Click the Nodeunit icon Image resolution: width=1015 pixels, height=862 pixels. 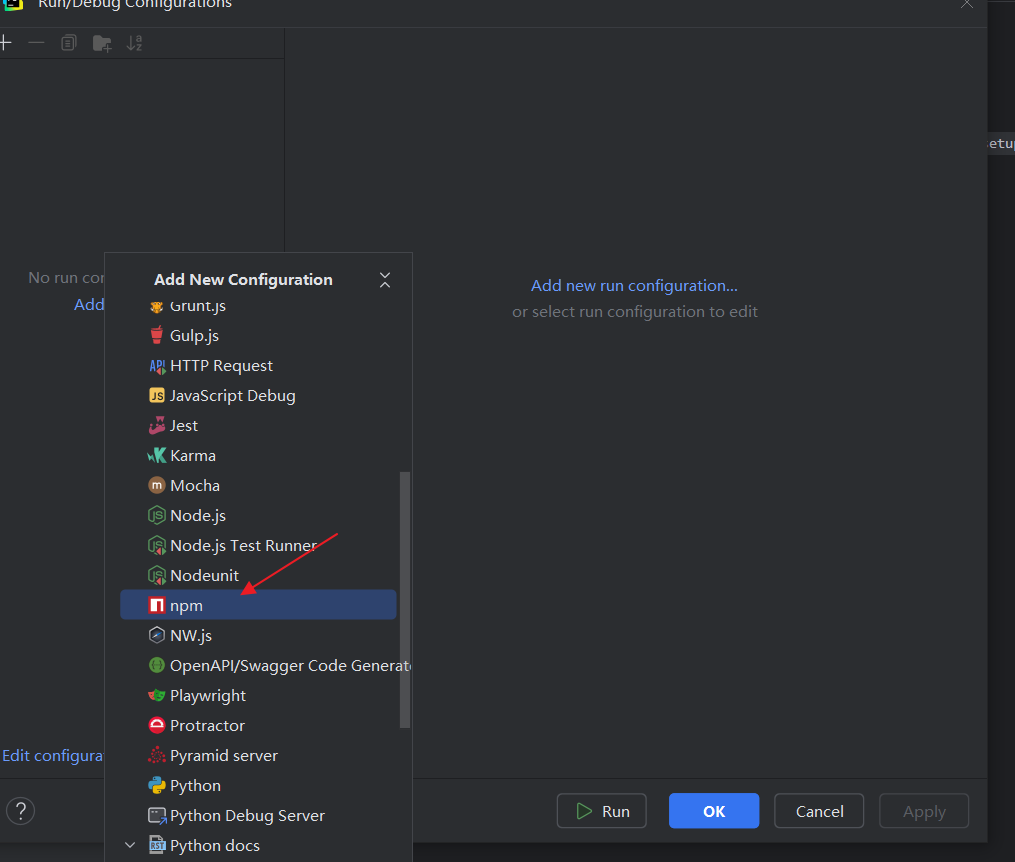click(x=157, y=575)
